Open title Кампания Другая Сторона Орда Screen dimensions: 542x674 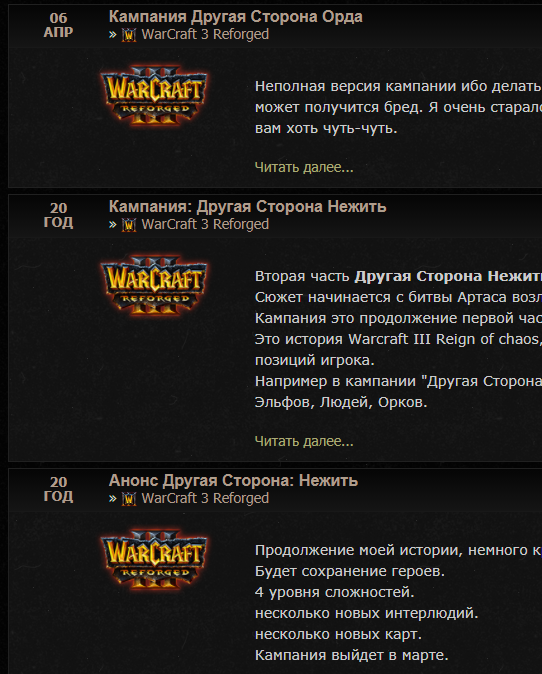click(236, 17)
